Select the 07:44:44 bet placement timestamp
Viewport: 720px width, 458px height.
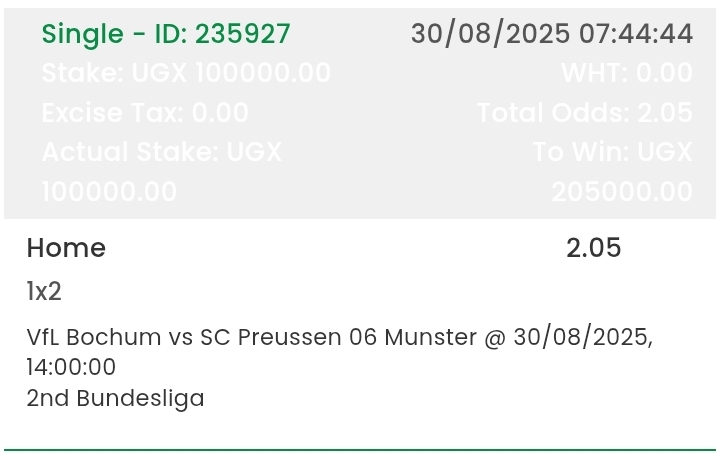[636, 34]
